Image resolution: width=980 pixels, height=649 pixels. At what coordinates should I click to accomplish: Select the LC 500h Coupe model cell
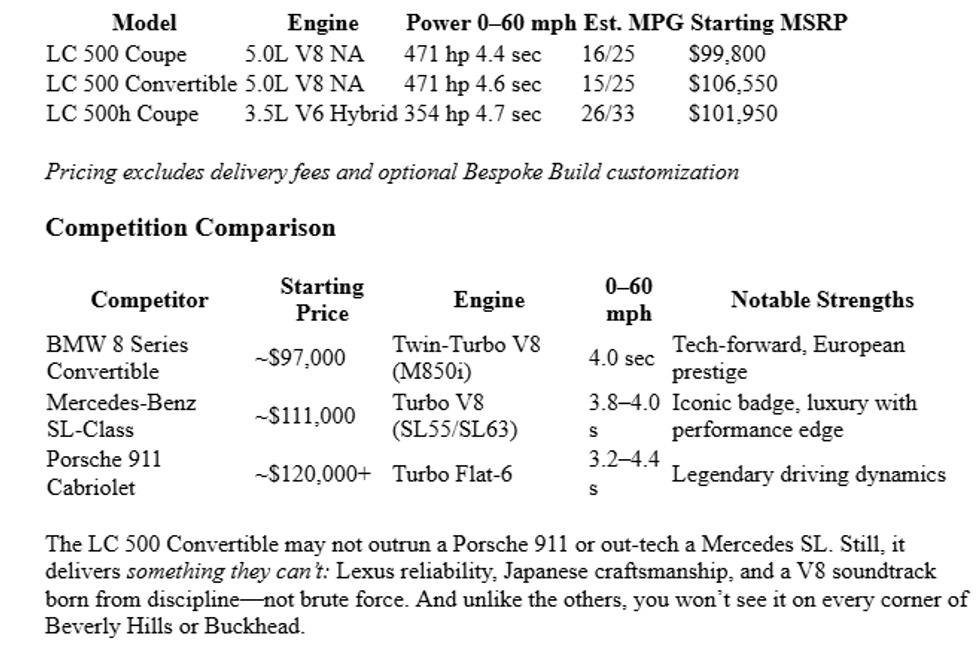coord(122,114)
